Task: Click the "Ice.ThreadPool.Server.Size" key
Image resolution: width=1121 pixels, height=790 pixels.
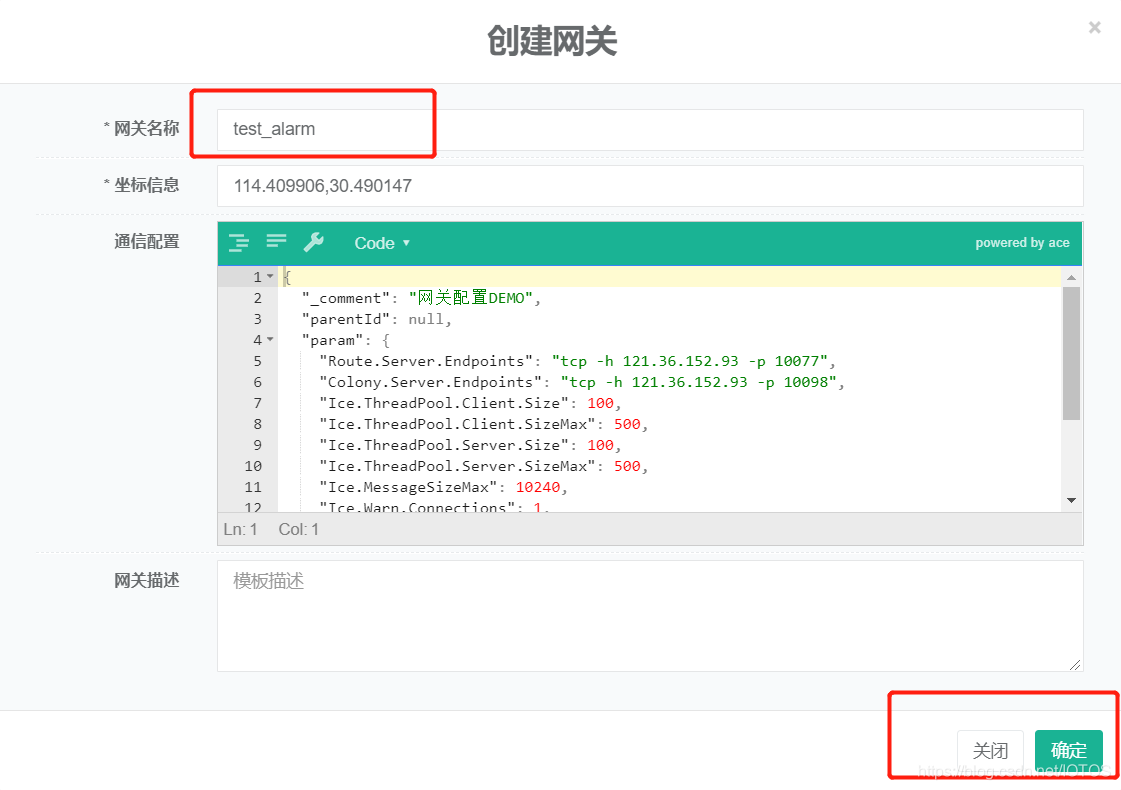Action: (444, 445)
